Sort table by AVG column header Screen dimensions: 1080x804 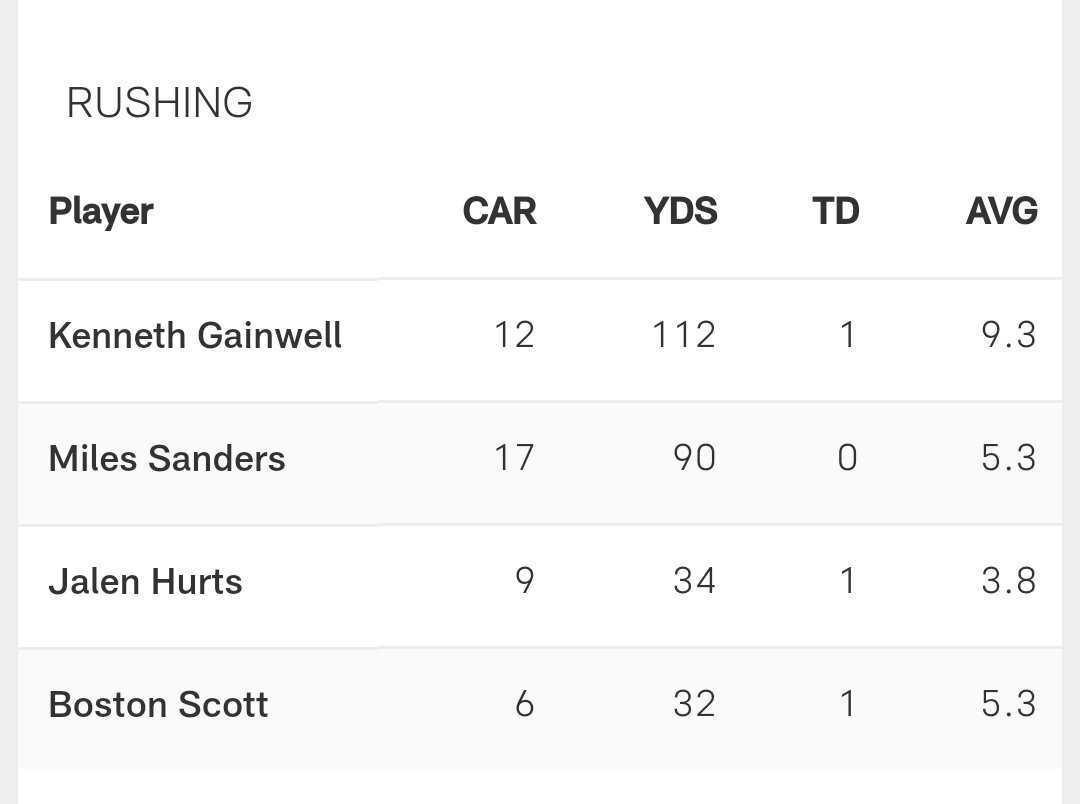click(x=1001, y=211)
